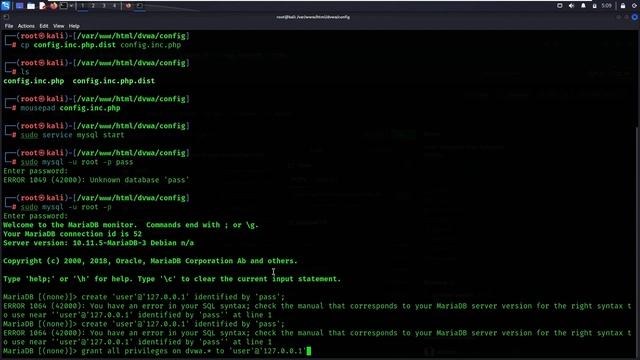Launch Firefox from the top panel
Viewport: 640px width, 360px height.
(x=53, y=6)
